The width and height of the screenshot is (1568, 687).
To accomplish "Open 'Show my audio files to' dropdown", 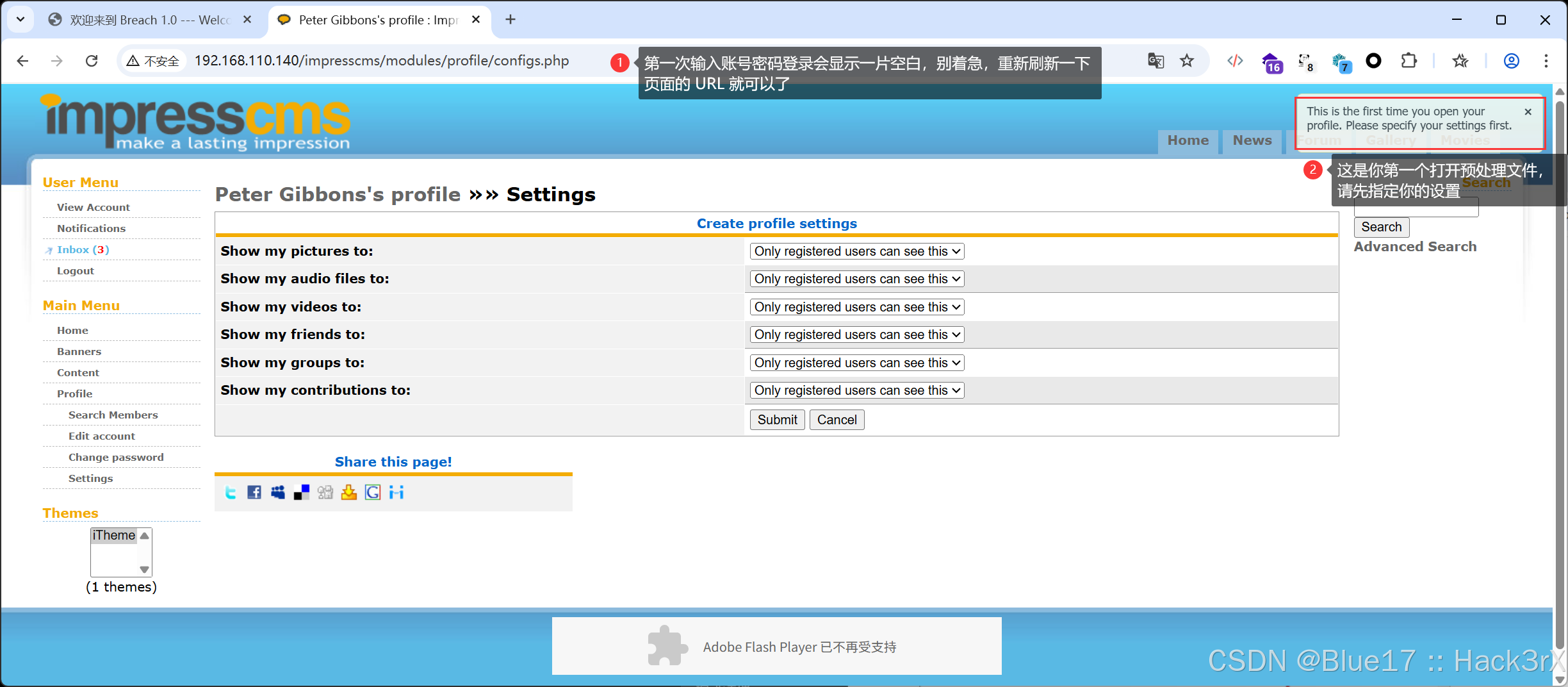I will click(x=857, y=279).
